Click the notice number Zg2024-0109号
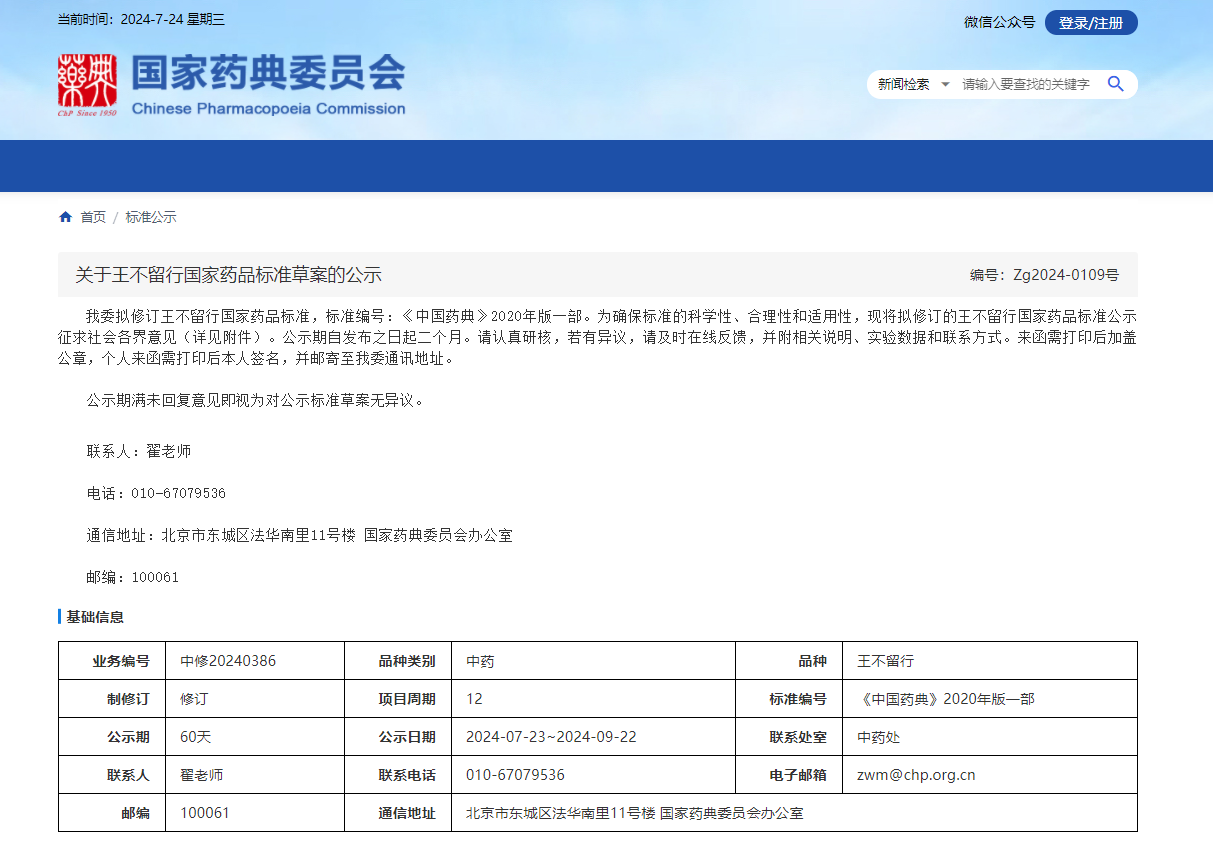Image resolution: width=1213 pixels, height=843 pixels. tap(1044, 275)
